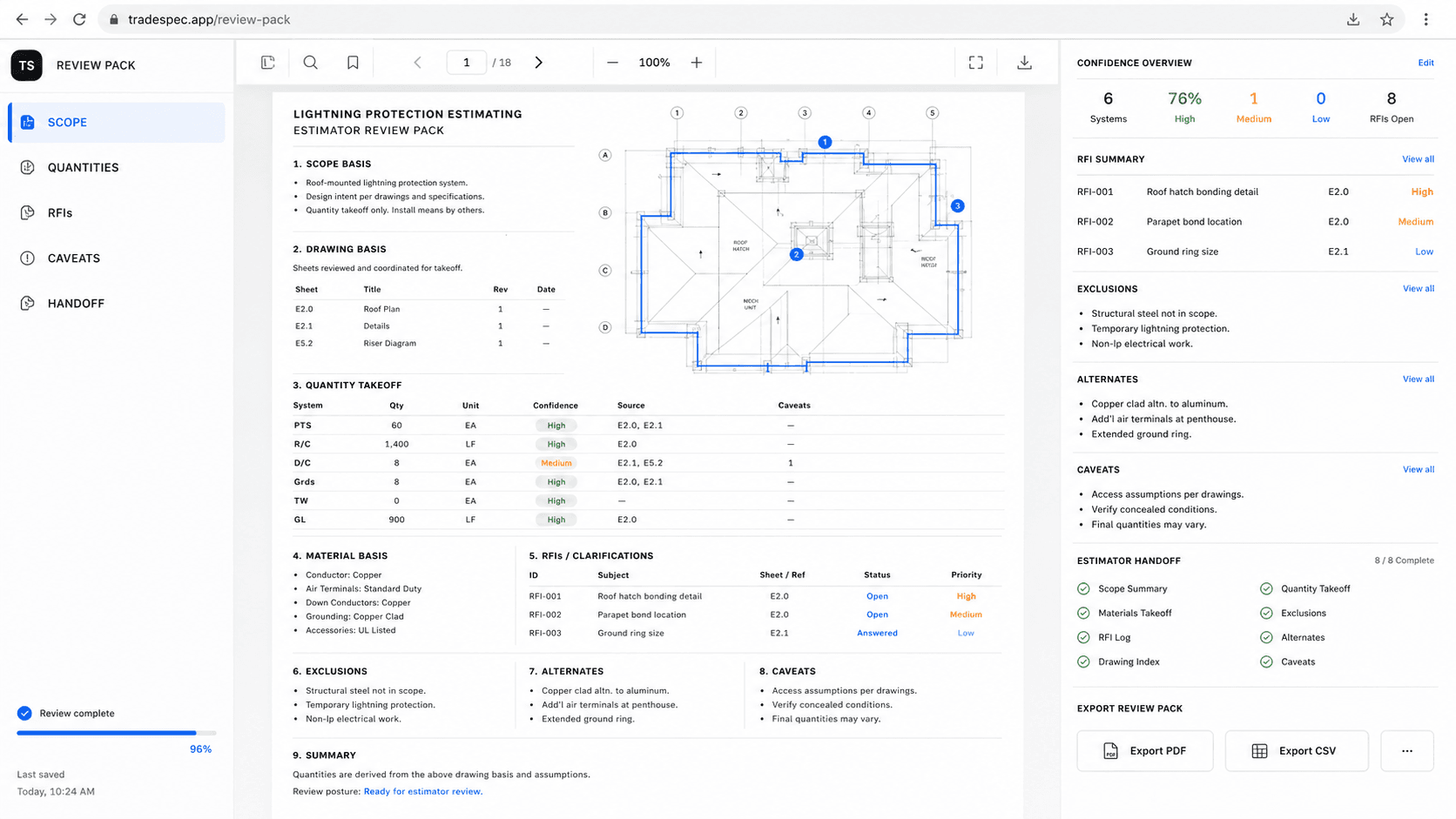Open the search magnifier in viewer toolbar

click(x=310, y=63)
